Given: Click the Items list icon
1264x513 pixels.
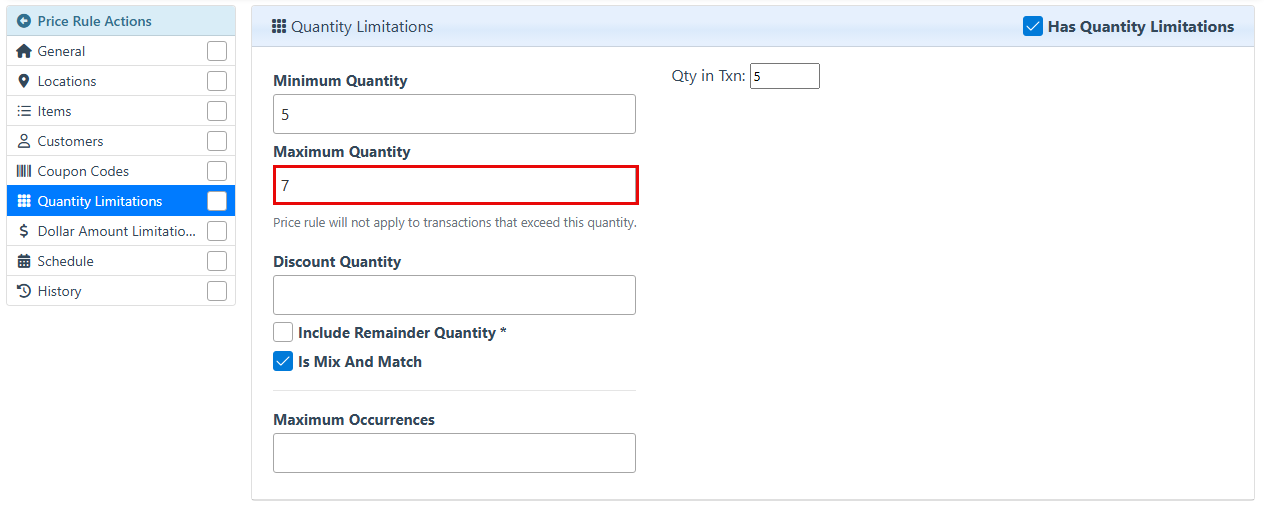Looking at the screenshot, I should click(x=24, y=111).
